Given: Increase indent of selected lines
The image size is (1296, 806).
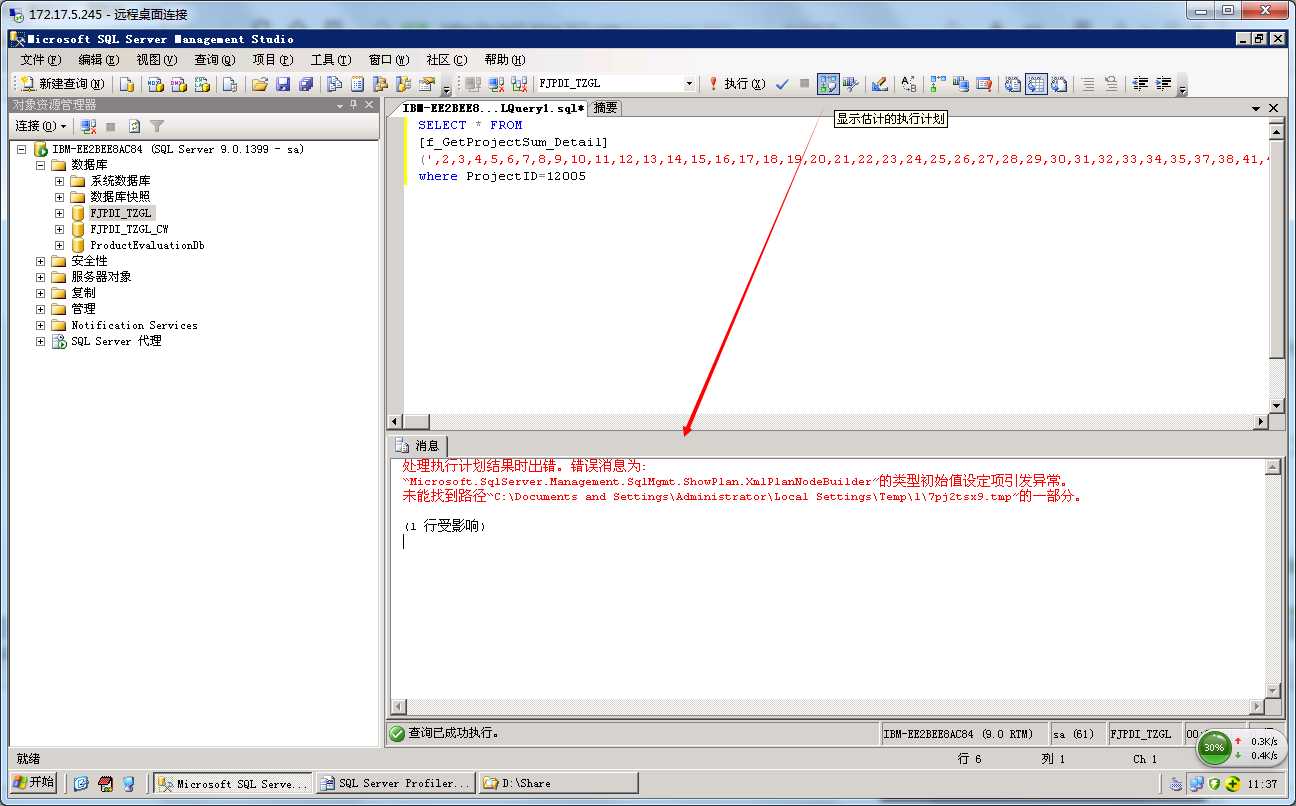Looking at the screenshot, I should [x=1163, y=84].
